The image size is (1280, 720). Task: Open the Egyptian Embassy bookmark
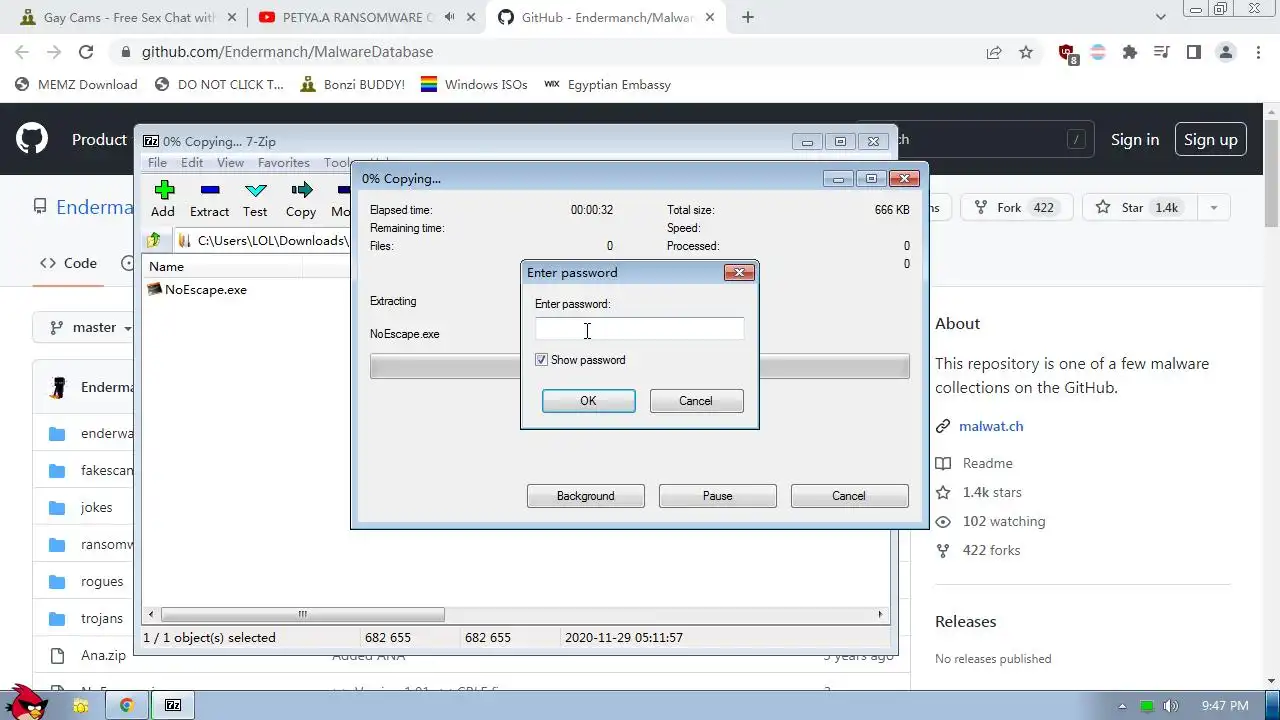pyautogui.click(x=607, y=85)
